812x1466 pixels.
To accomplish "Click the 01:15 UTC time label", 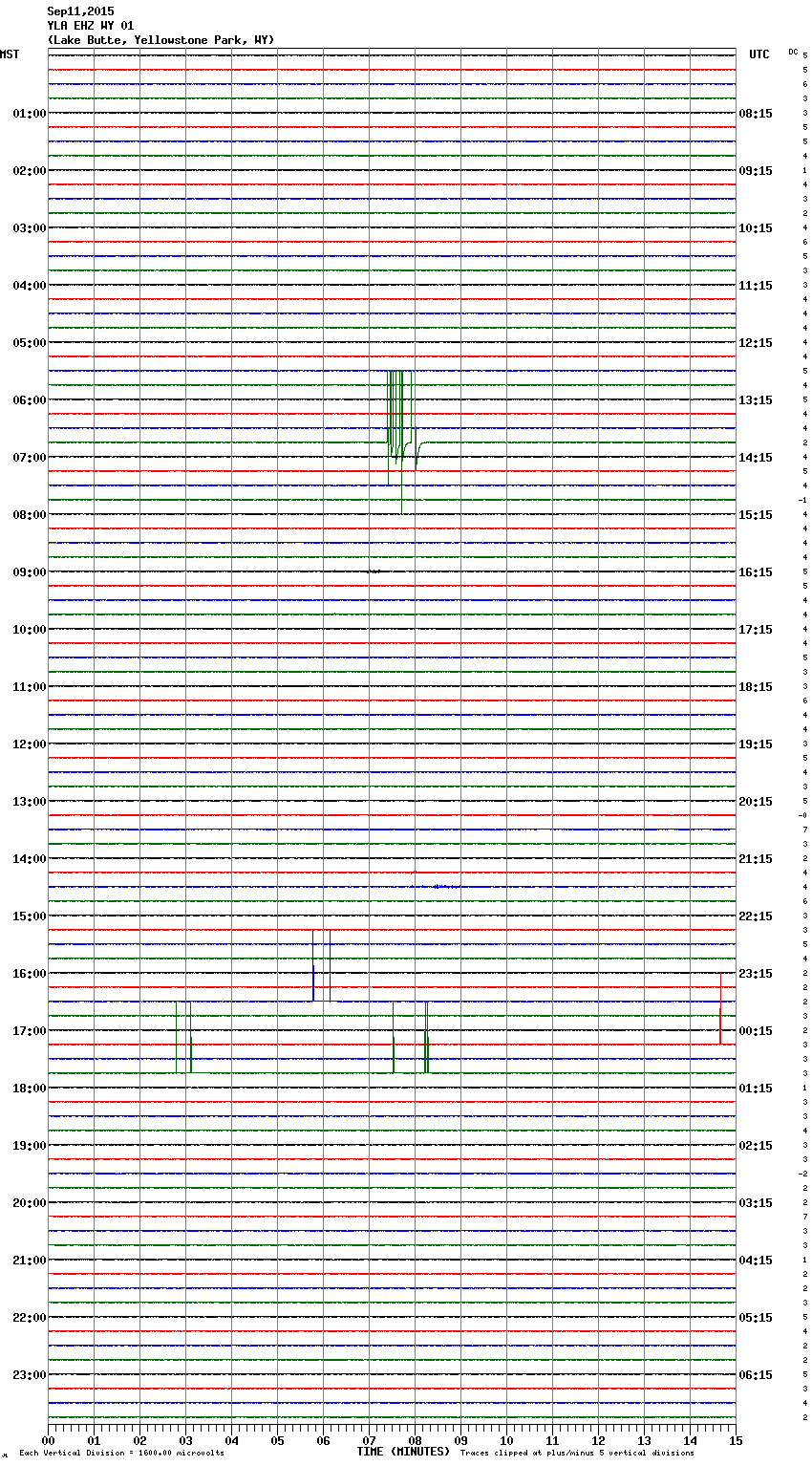I will pyautogui.click(x=756, y=1088).
